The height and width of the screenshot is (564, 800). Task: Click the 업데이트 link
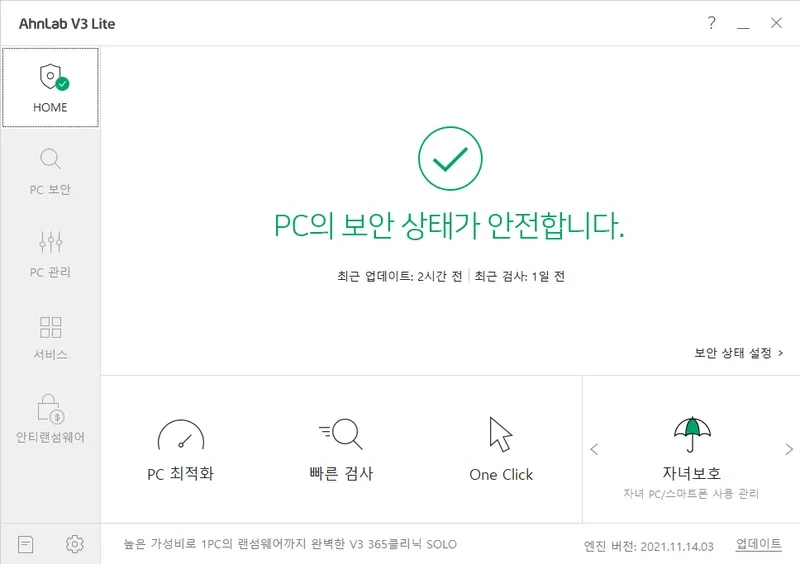(x=758, y=544)
